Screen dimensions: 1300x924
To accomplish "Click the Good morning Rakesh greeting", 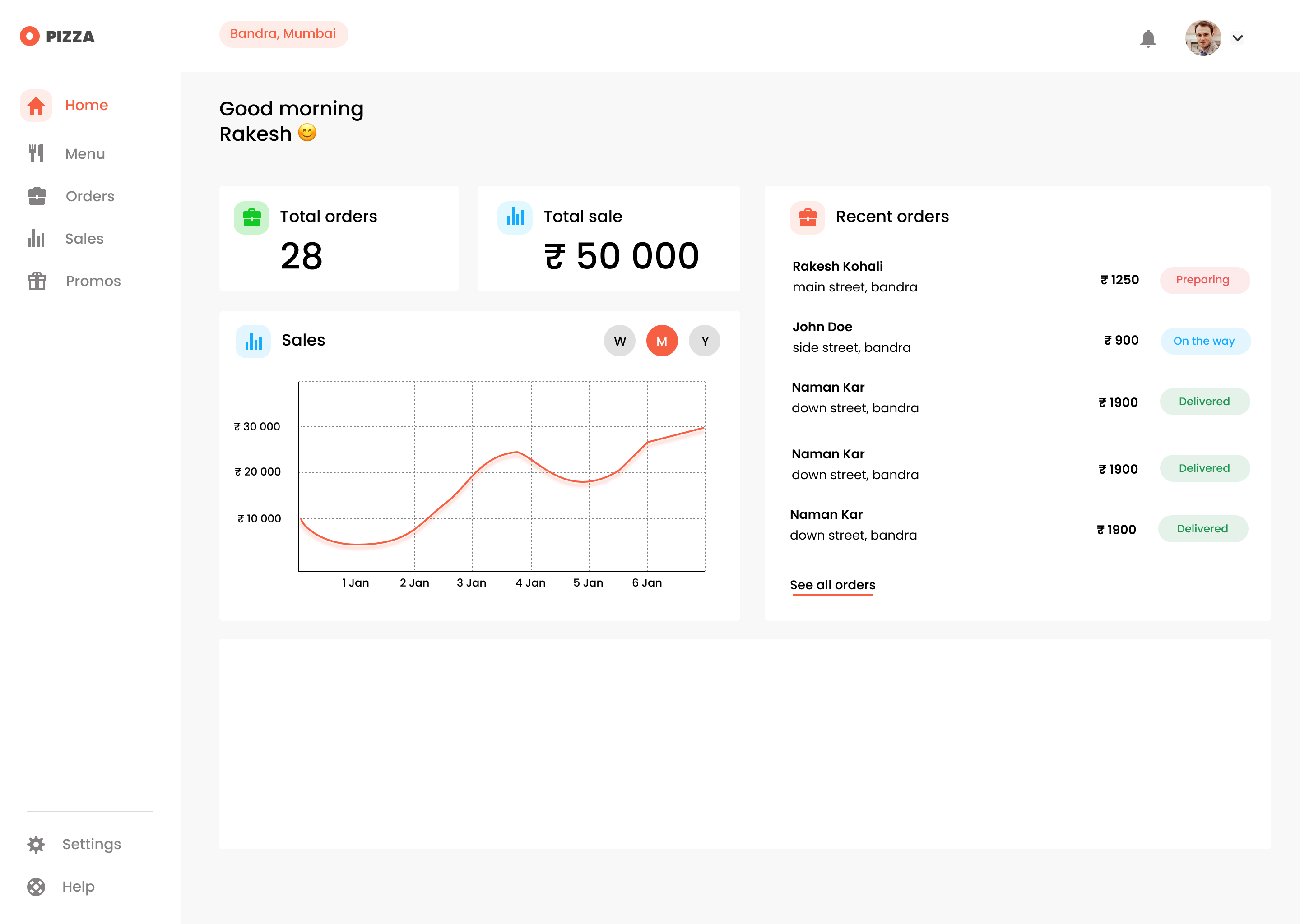I will (292, 121).
